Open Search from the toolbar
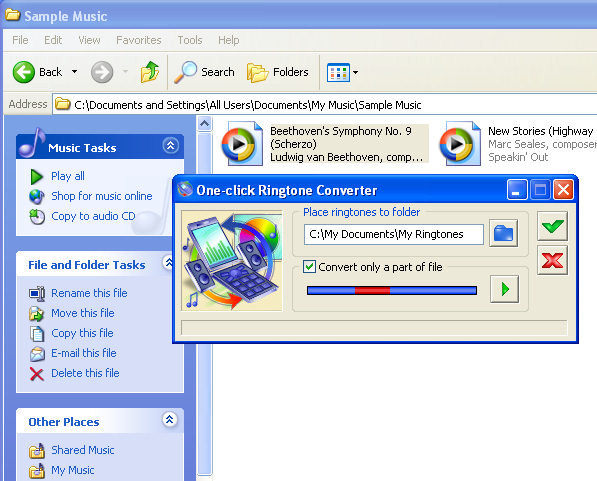 pyautogui.click(x=204, y=72)
